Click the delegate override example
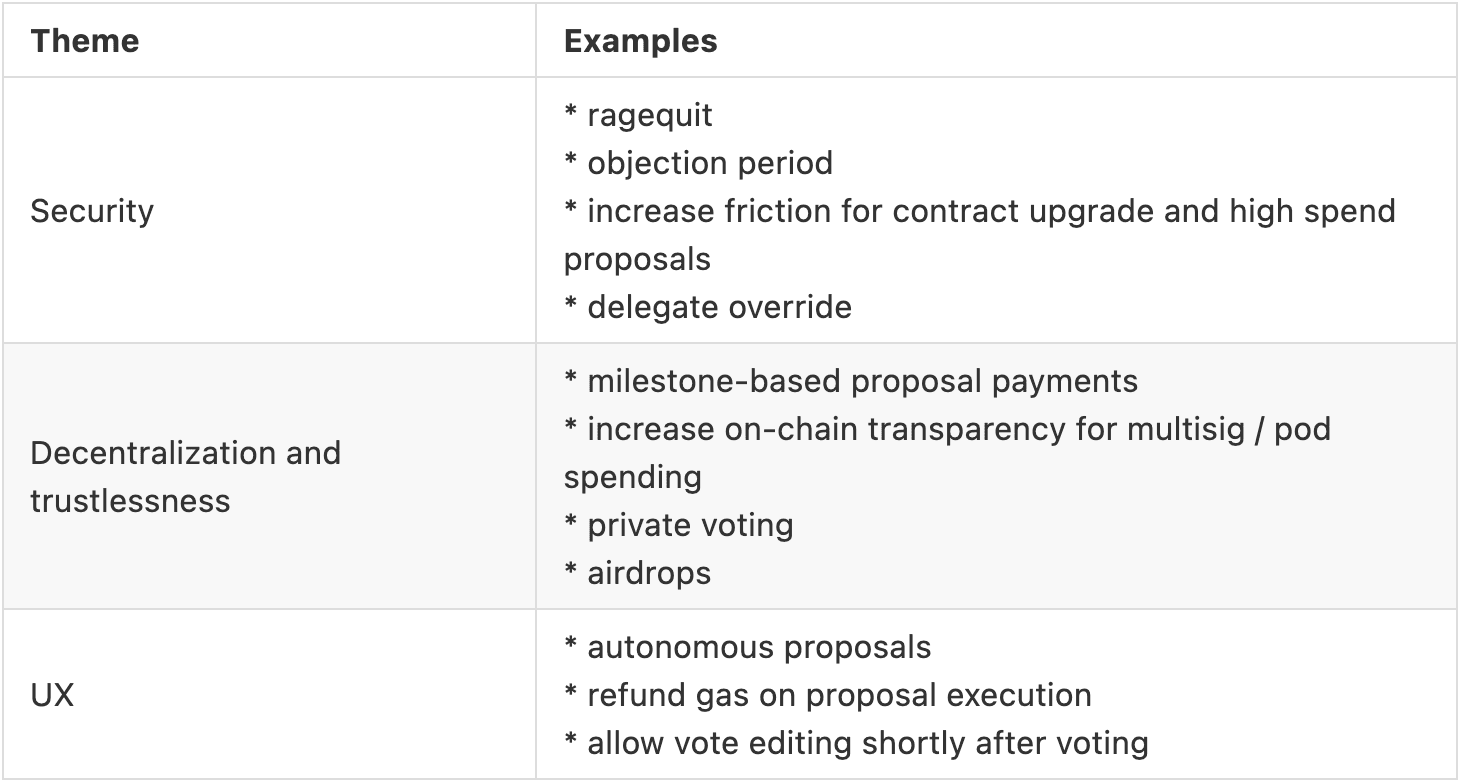The width and height of the screenshot is (1460, 782). [719, 307]
